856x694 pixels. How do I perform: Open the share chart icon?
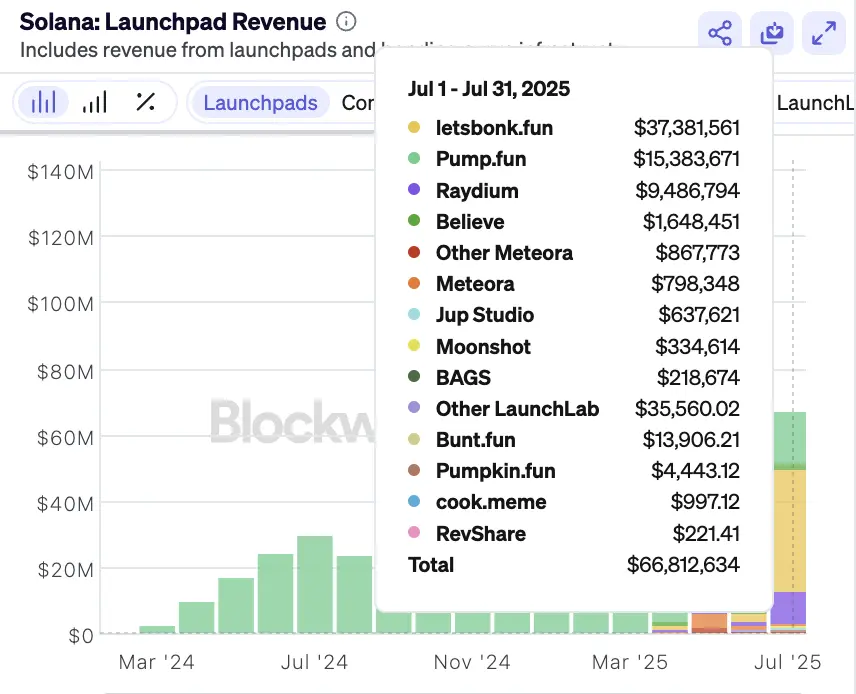pyautogui.click(x=720, y=33)
